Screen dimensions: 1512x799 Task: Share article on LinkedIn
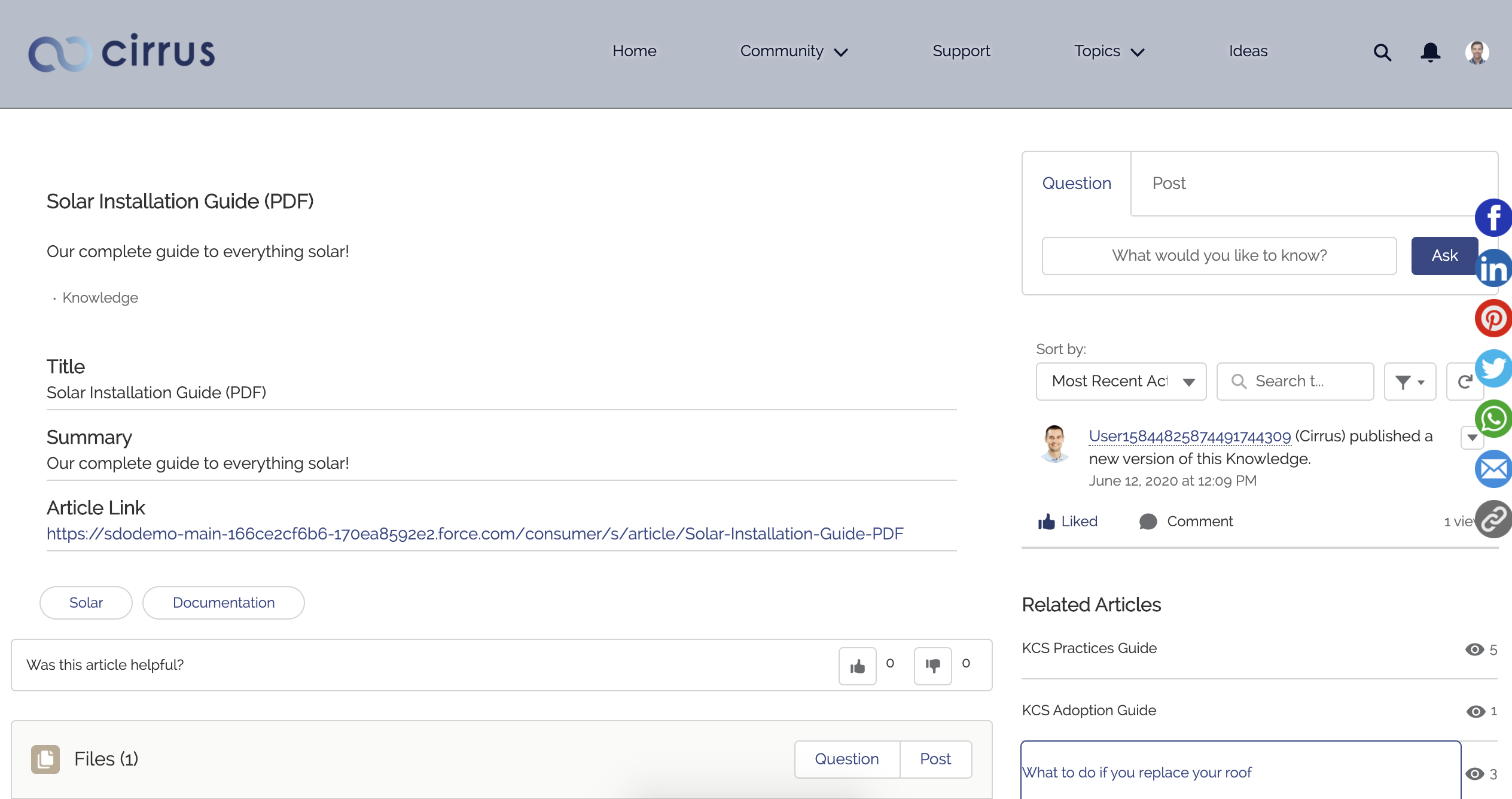[x=1493, y=268]
